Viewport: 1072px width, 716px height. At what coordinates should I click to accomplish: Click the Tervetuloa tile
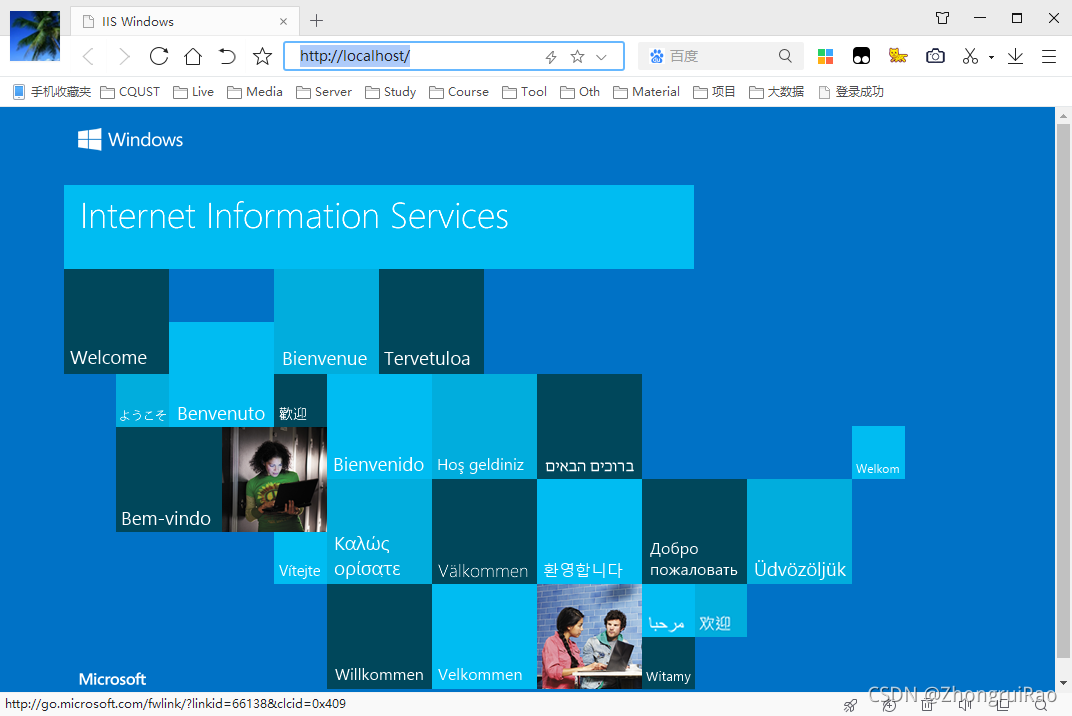coord(431,321)
